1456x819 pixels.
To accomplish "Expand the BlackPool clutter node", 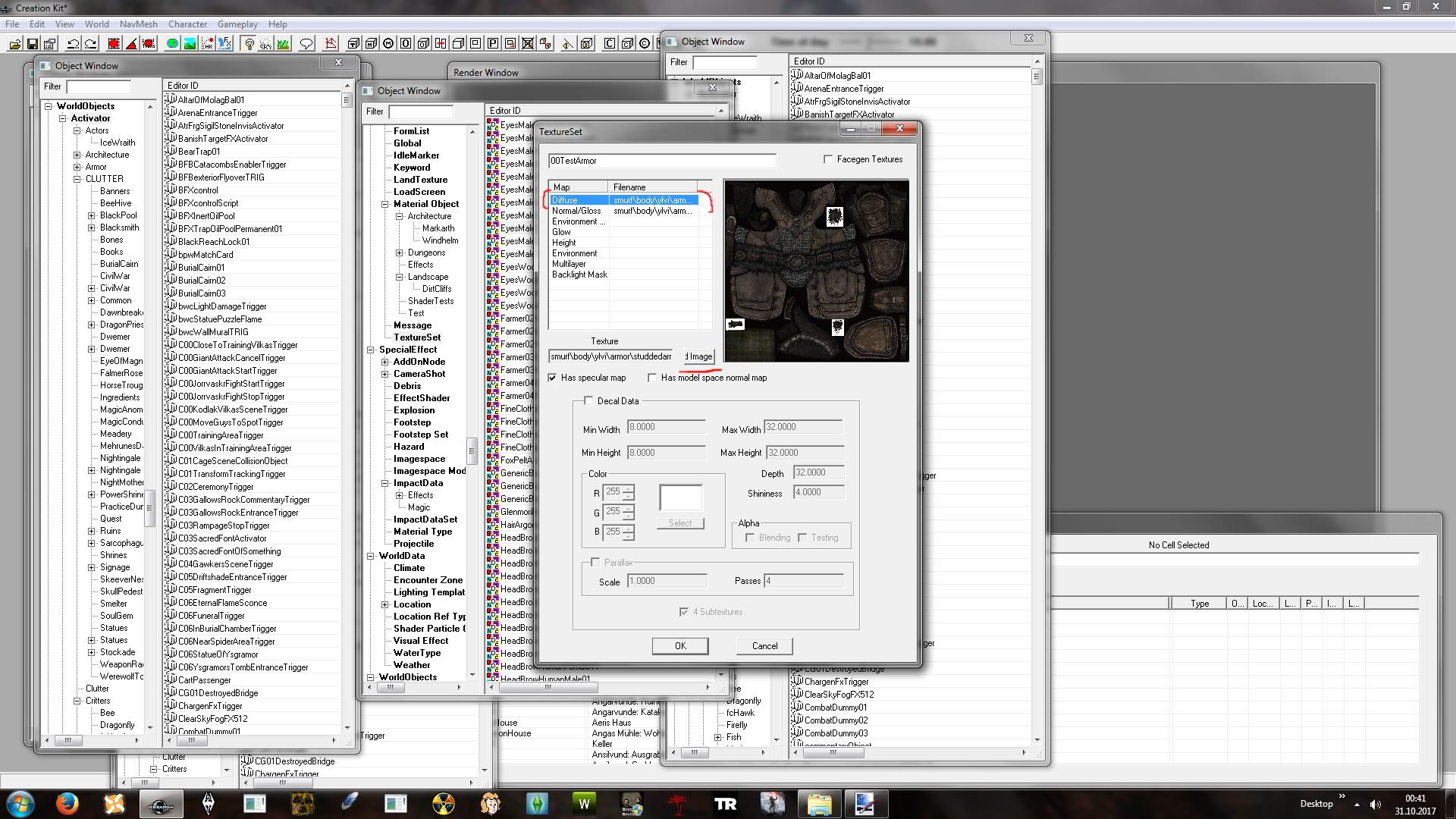I will (92, 215).
